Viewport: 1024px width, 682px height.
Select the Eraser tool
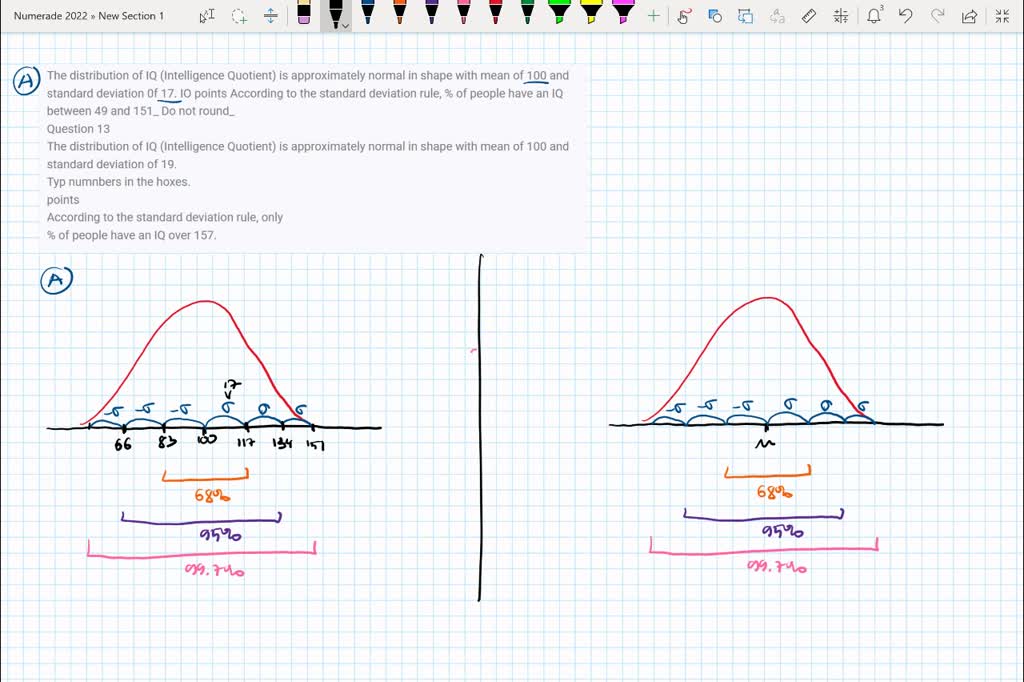click(305, 16)
